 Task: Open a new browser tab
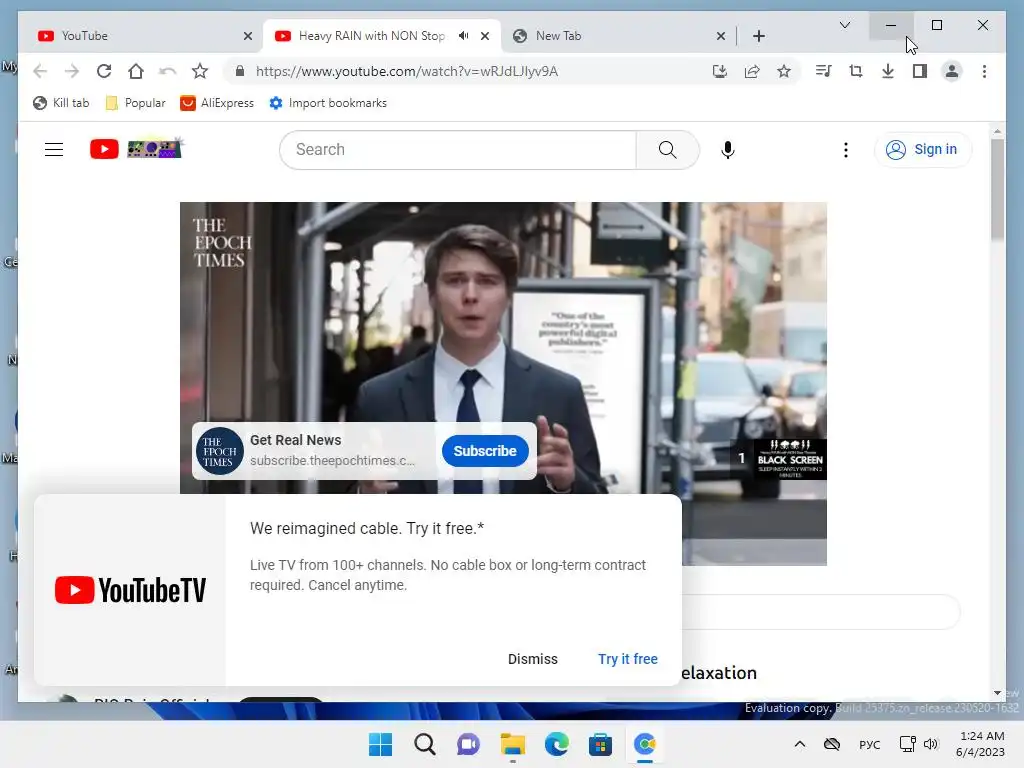tap(758, 36)
